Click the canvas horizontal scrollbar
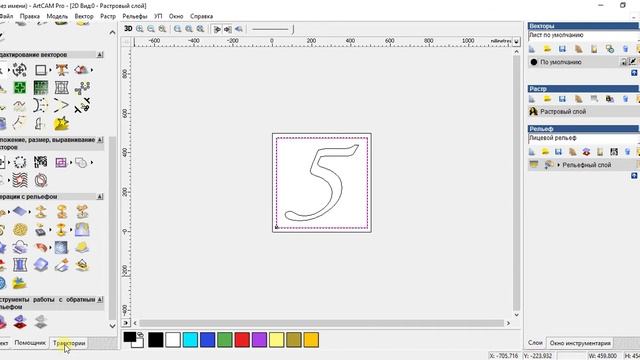Image resolution: width=640 pixels, height=360 pixels. pyautogui.click(x=322, y=323)
